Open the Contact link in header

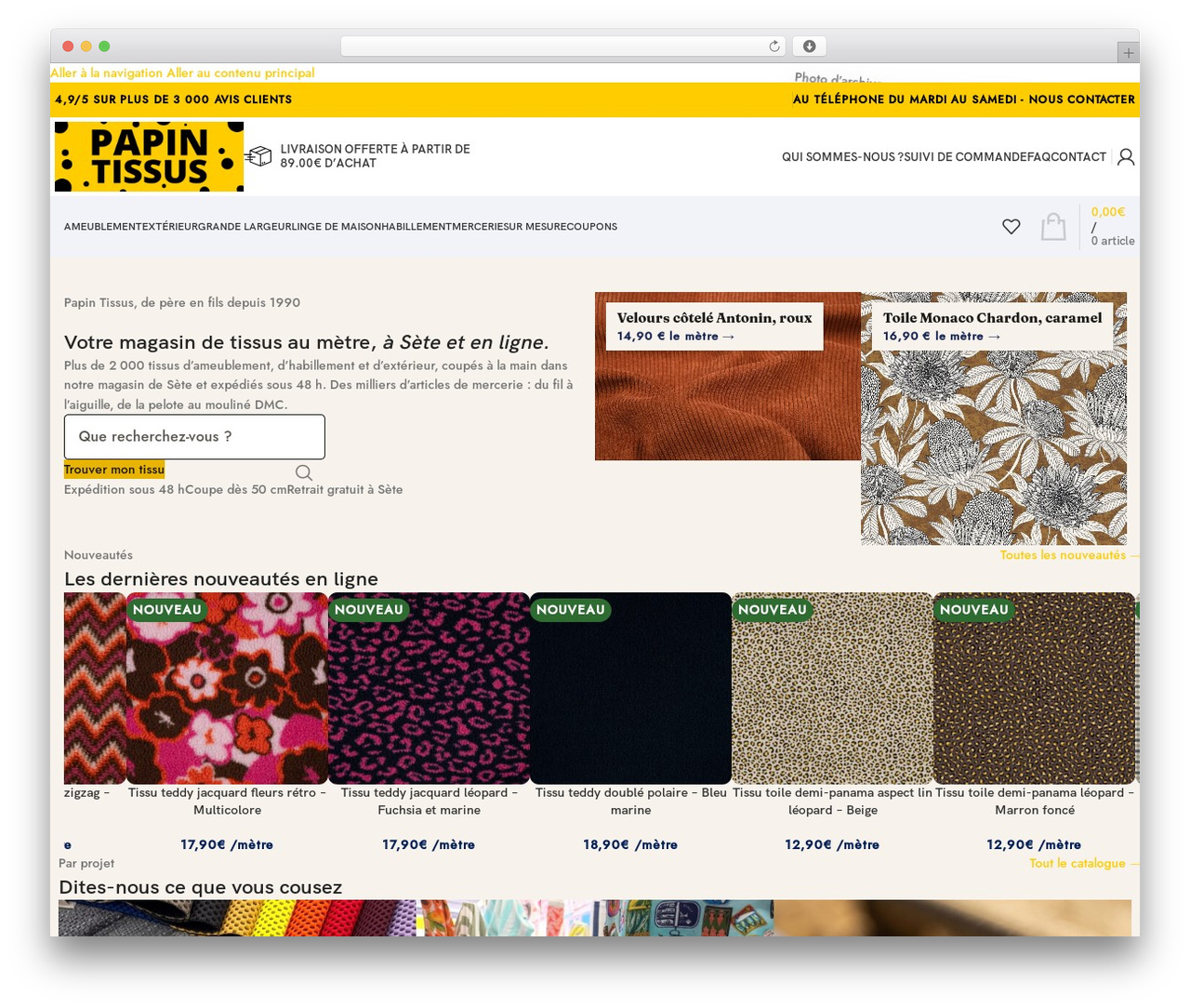tap(1078, 157)
